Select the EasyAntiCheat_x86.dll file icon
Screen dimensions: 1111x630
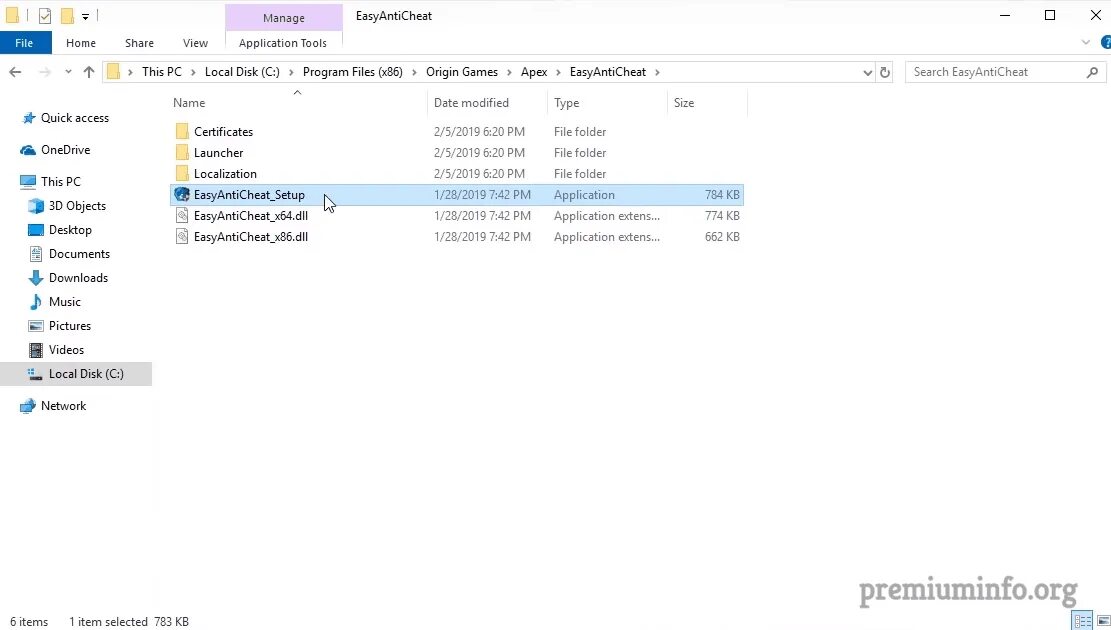coord(182,237)
